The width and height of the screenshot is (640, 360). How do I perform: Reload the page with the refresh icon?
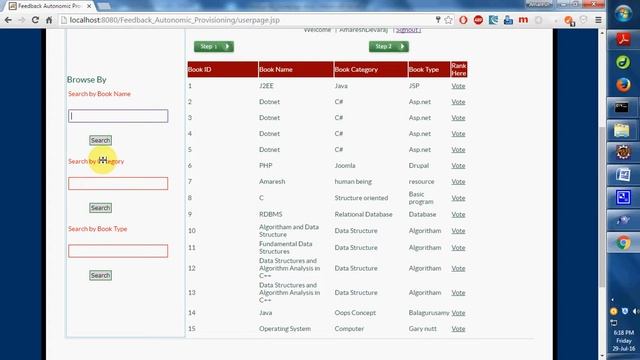click(x=35, y=20)
